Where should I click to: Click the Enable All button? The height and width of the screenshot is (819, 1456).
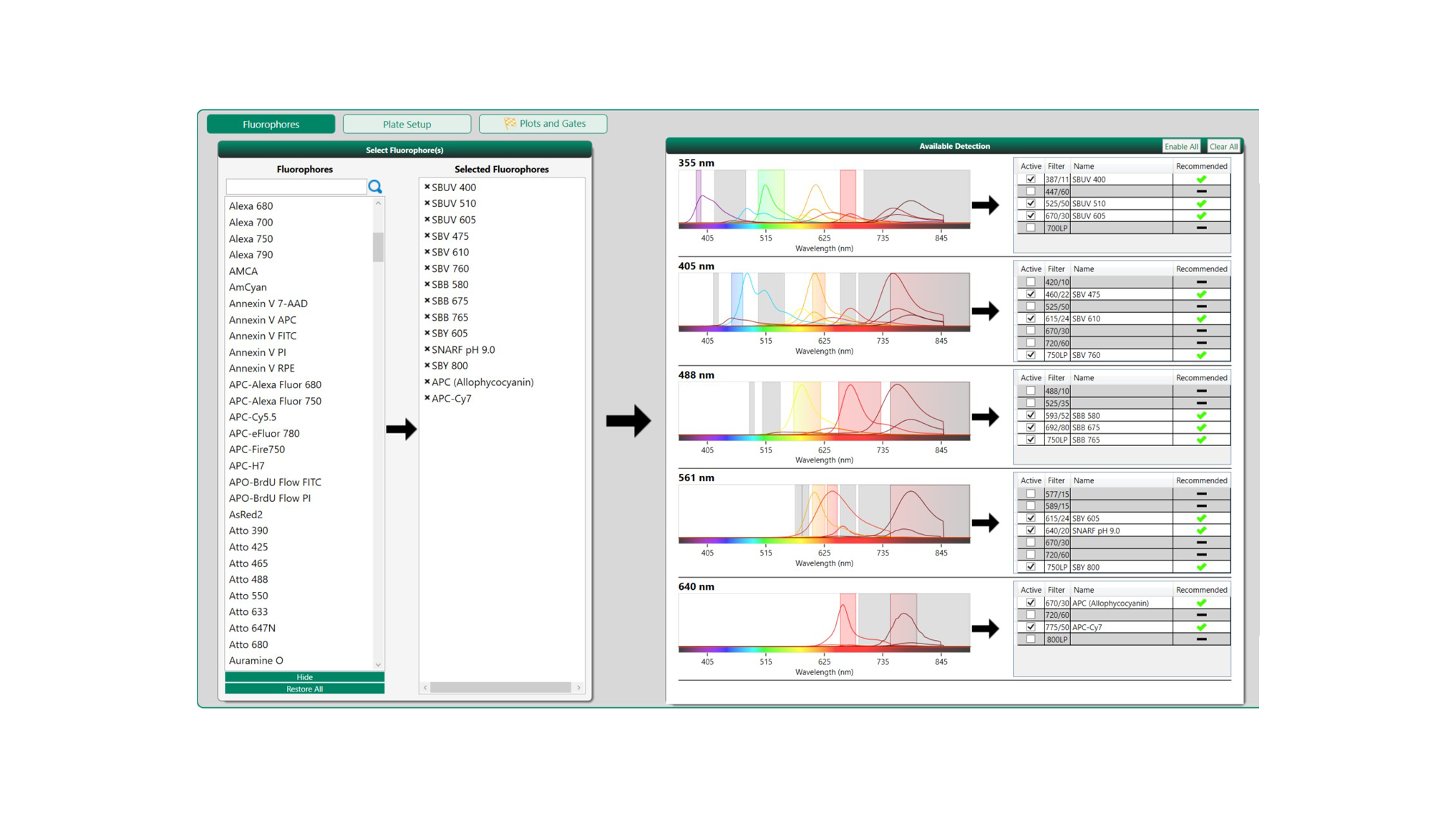pyautogui.click(x=1181, y=146)
